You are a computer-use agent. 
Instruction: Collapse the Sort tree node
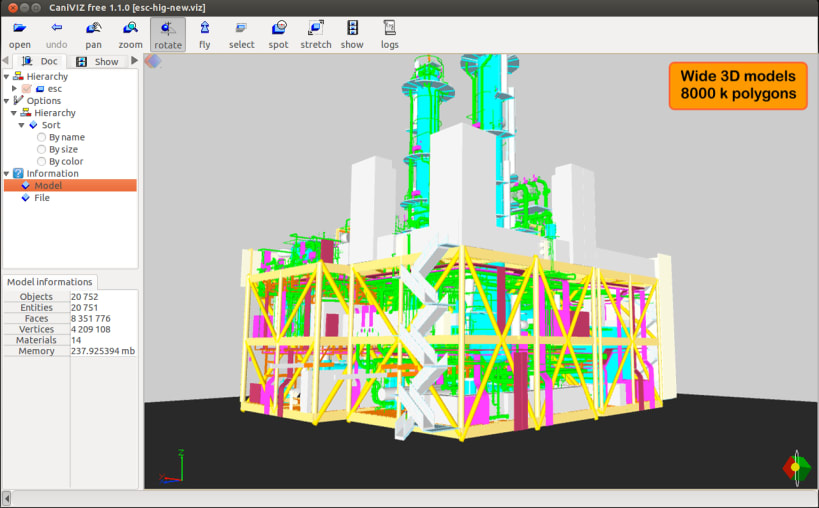coord(21,125)
